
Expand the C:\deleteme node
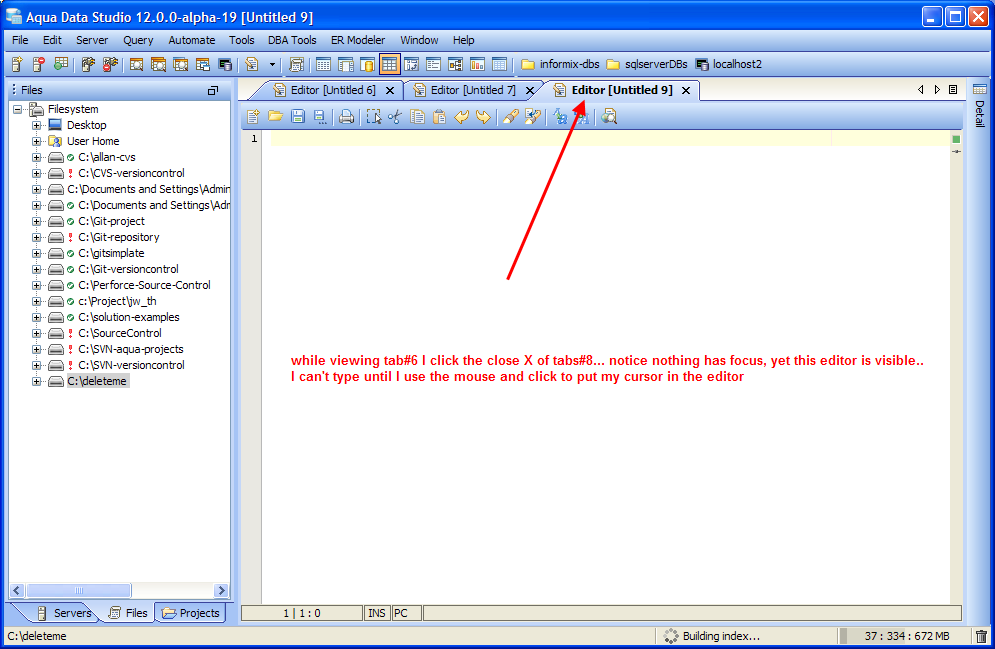37,381
